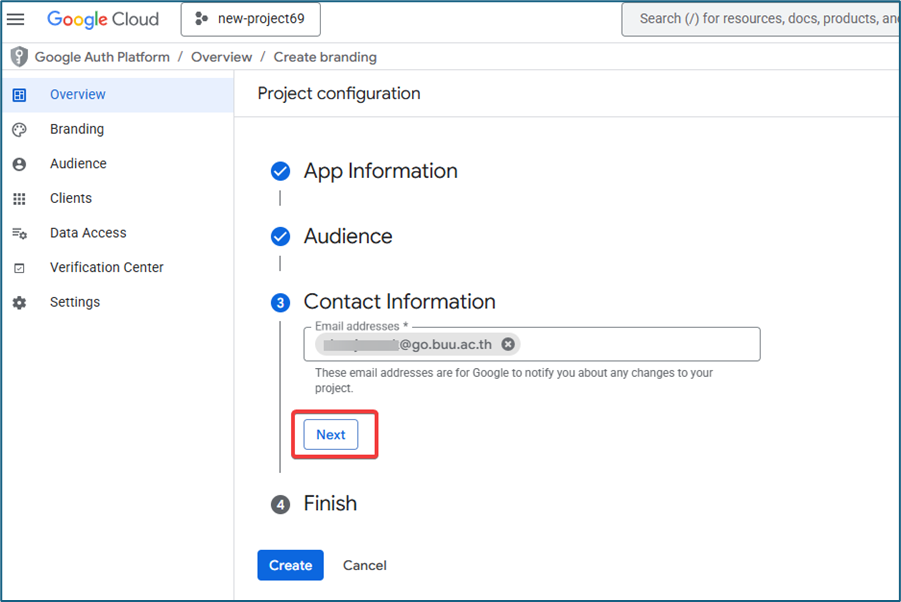Select Branding in the sidebar
The width and height of the screenshot is (901, 602).
[x=77, y=129]
